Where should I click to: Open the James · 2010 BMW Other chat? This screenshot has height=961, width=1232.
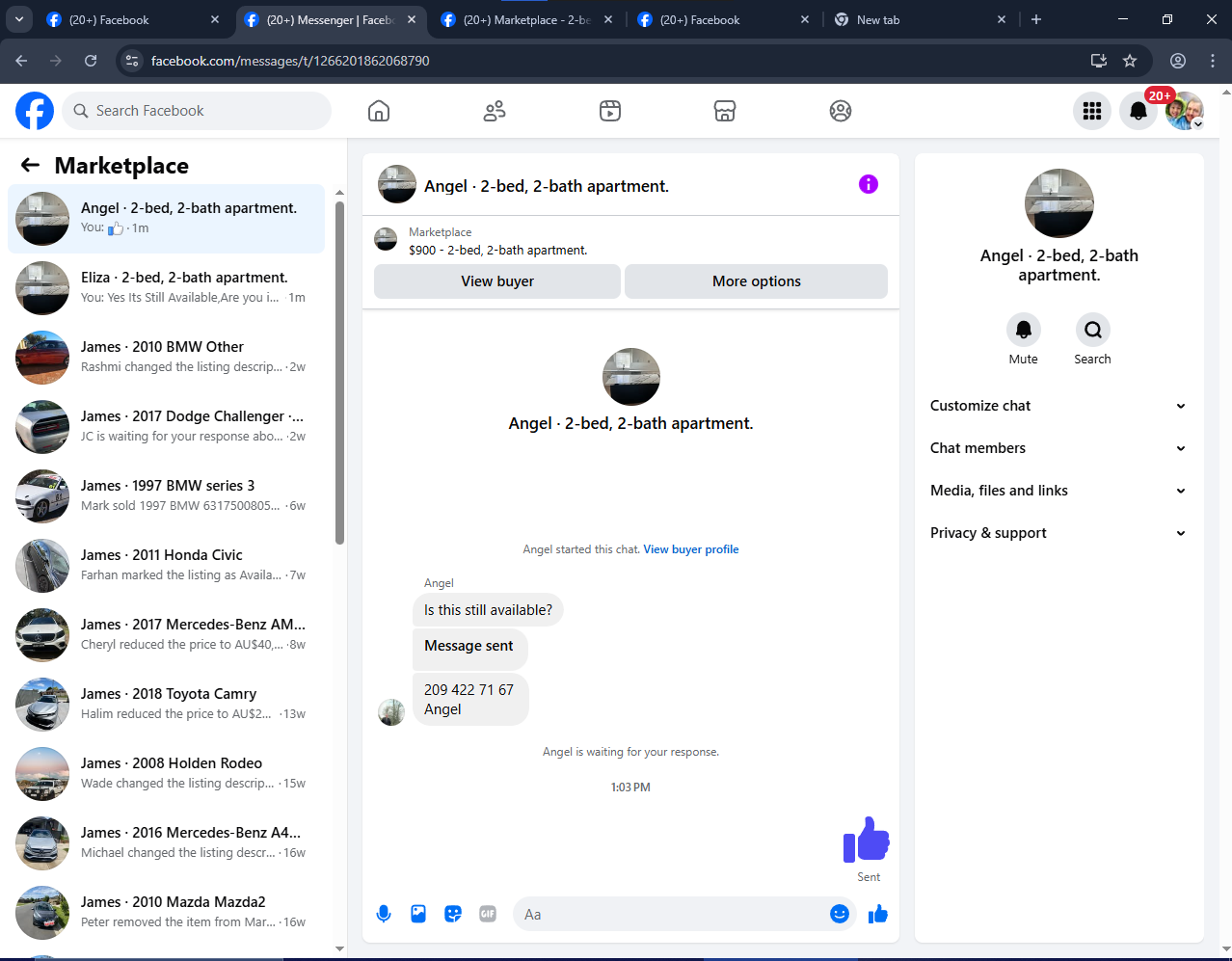pos(166,358)
